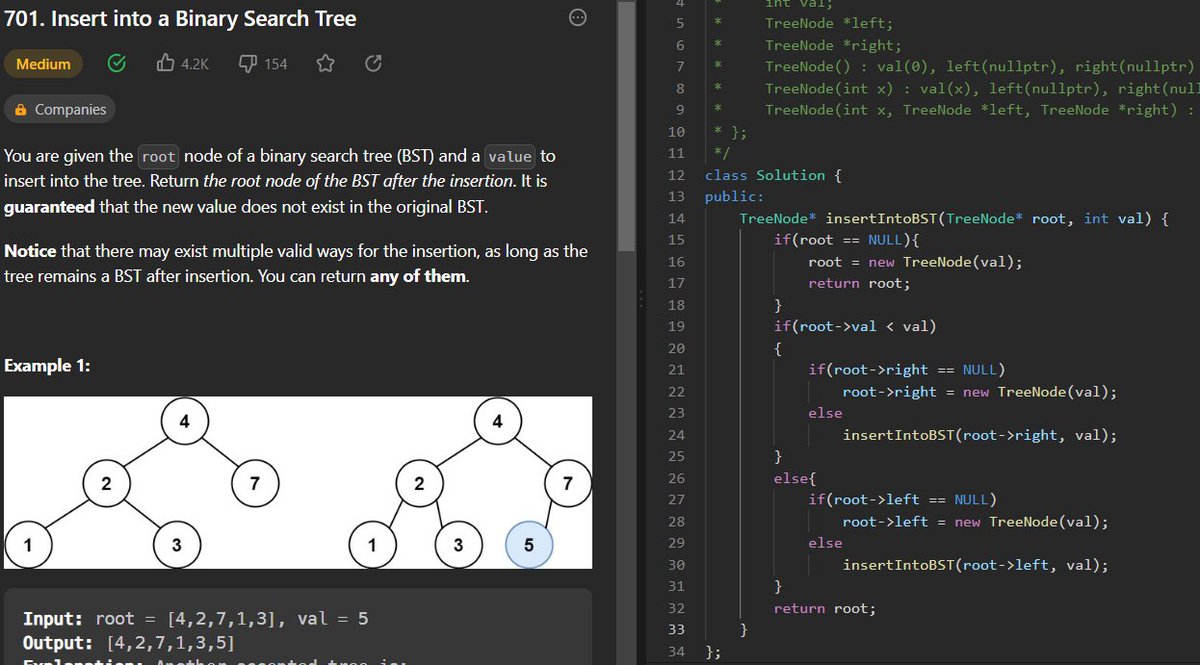Click 'if(root->val < val)' on line 19
Screen dimensions: 1200x665
pos(855,326)
